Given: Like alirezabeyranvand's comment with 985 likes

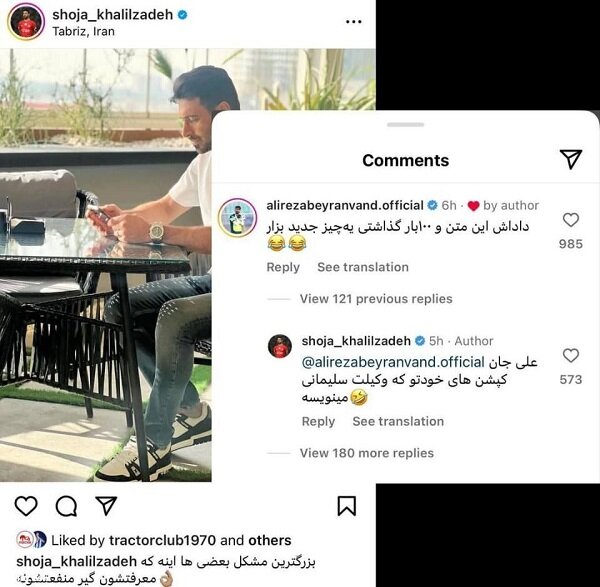Looking at the screenshot, I should [x=571, y=220].
